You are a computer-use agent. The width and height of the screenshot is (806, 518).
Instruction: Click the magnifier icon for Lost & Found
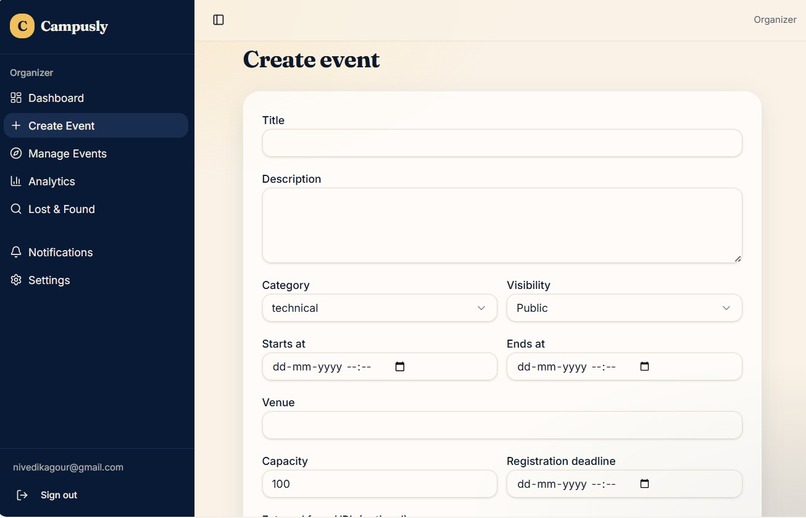tap(16, 209)
